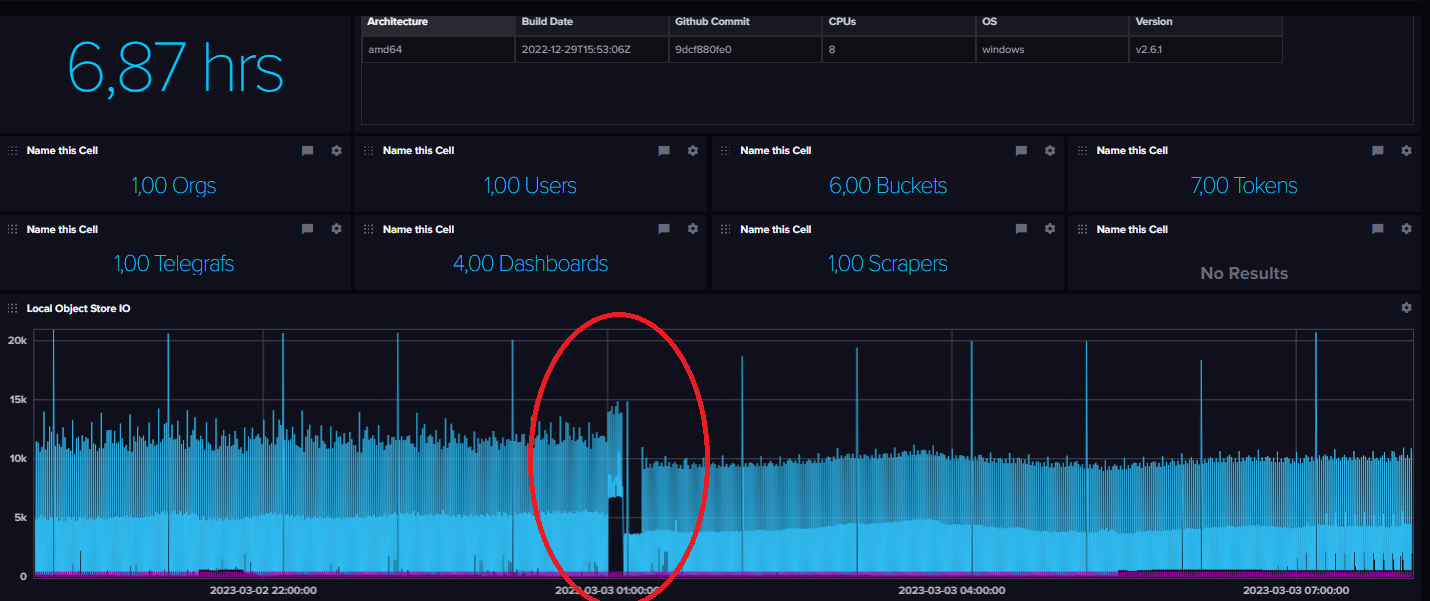Click drag handle of the 1,00 Telegrafs cell

point(14,229)
